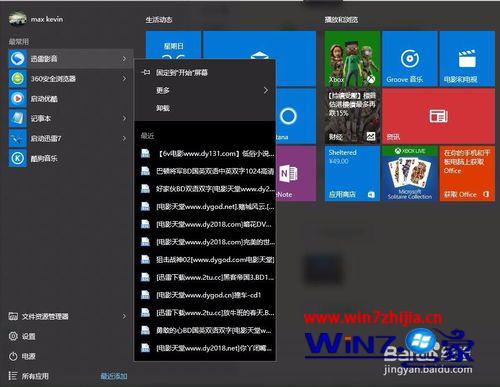The image size is (500, 387).
Task: Launch the 电影和电视 tile
Action: [x=467, y=59]
